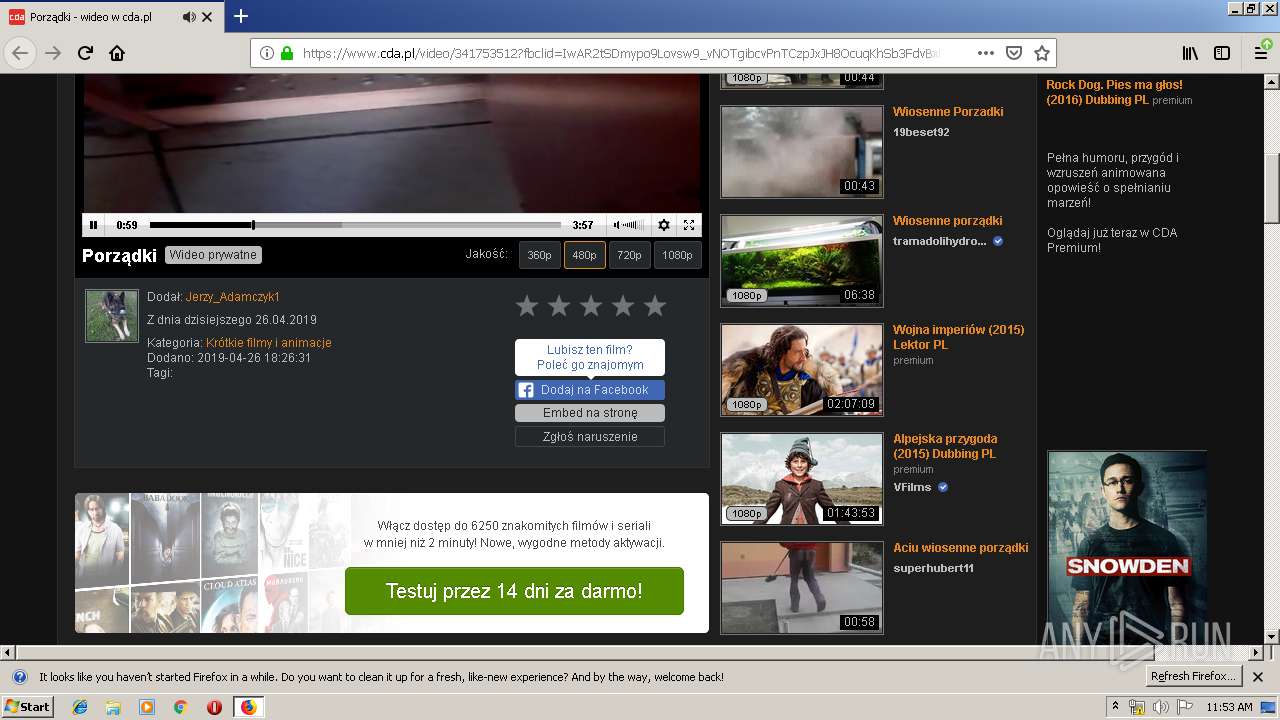Image resolution: width=1280 pixels, height=720 pixels.
Task: Select 480p video quality
Action: [584, 255]
